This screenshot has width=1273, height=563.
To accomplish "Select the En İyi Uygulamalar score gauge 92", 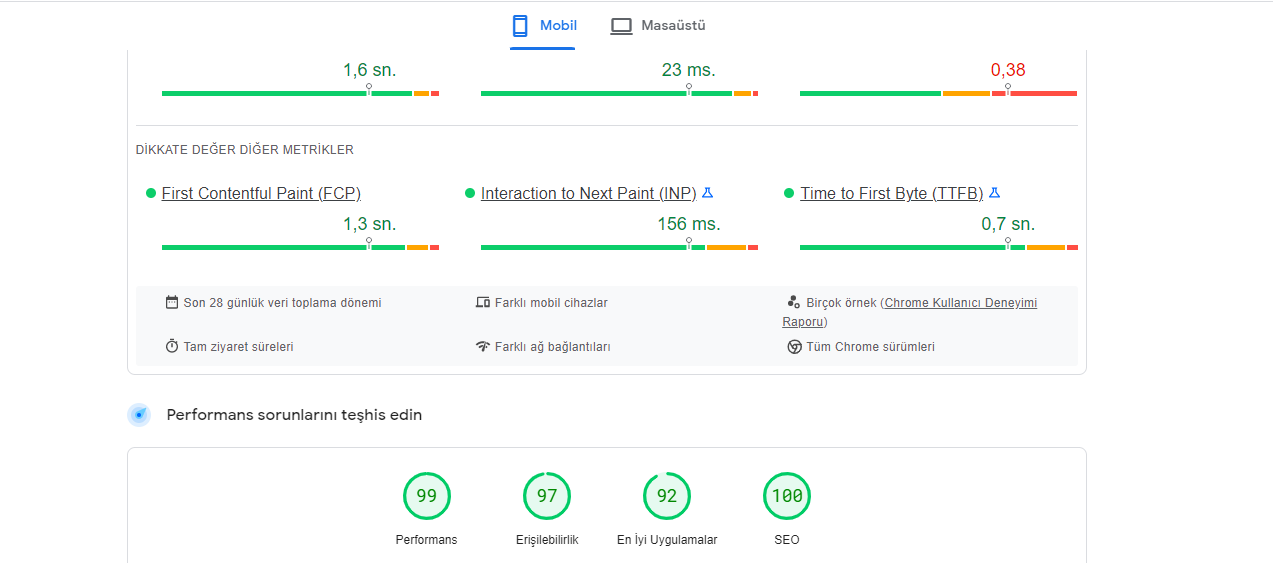I will coord(667,496).
